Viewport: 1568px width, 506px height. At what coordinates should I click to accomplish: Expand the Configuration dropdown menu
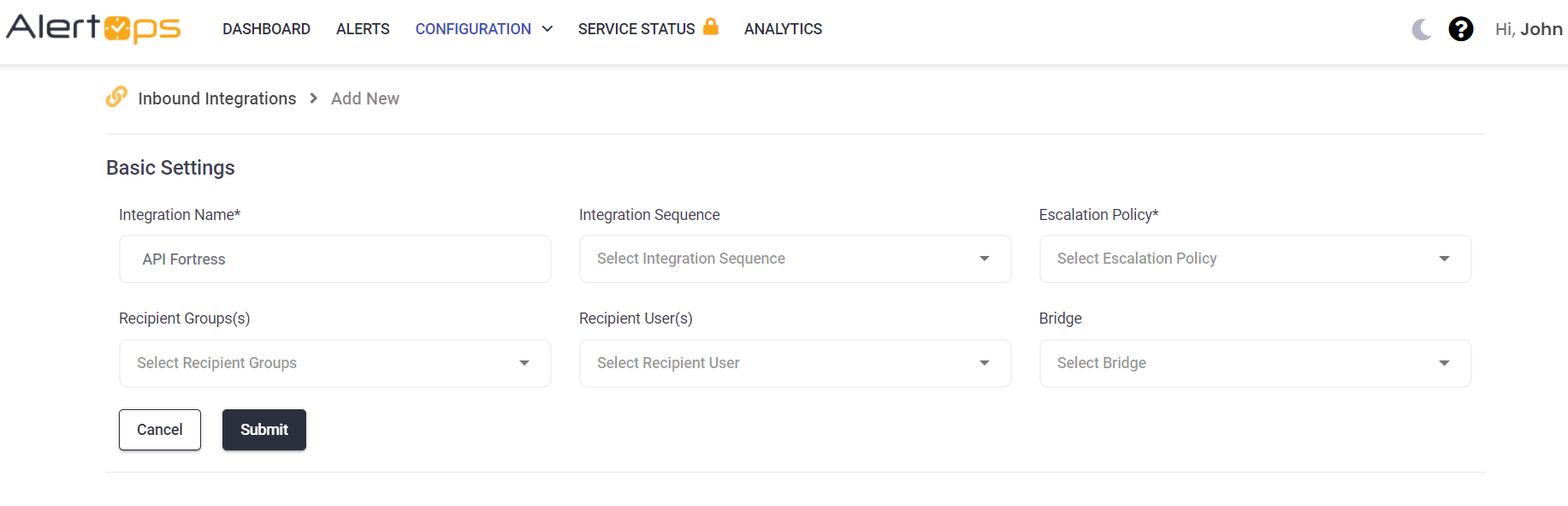[483, 29]
